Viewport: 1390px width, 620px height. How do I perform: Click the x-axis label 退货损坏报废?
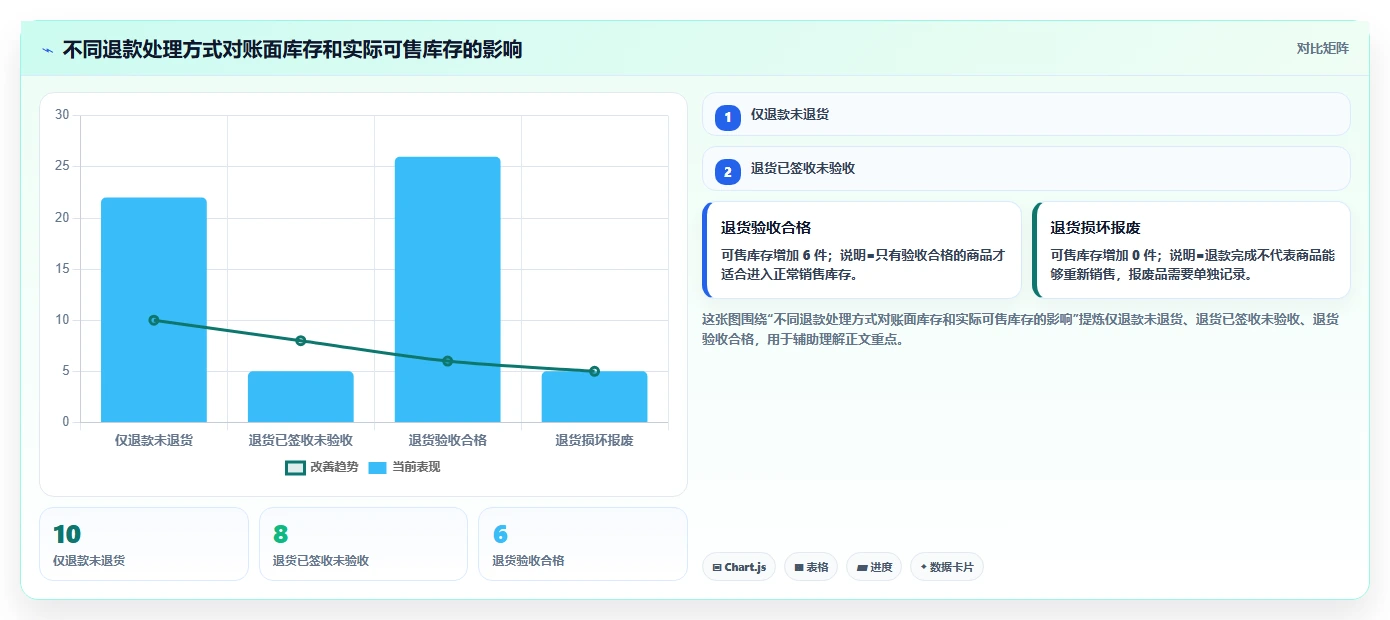tap(595, 440)
